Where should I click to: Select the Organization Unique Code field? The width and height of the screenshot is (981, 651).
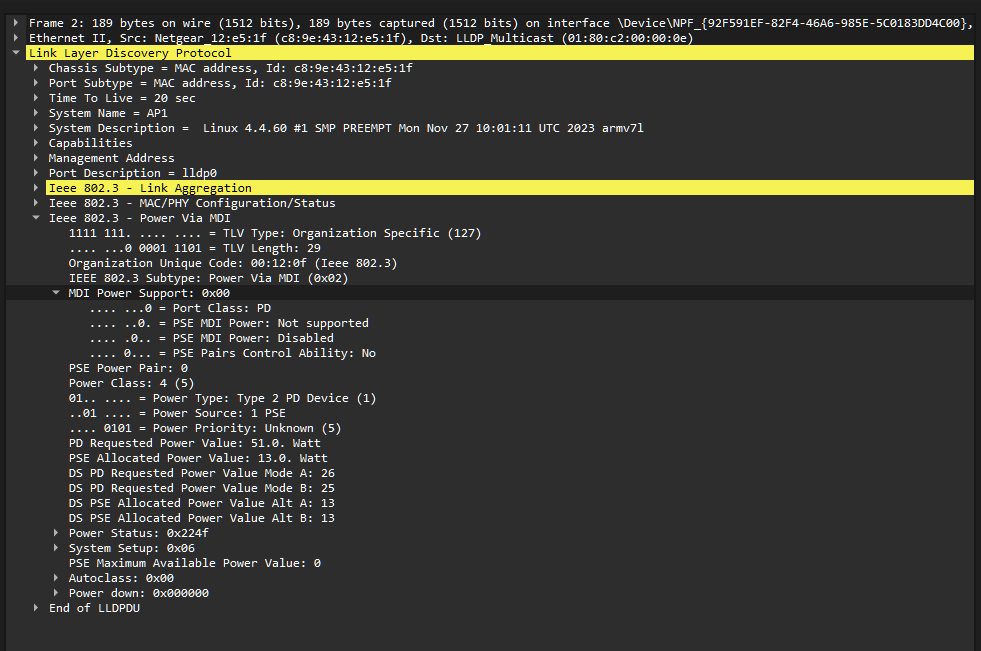click(x=232, y=263)
